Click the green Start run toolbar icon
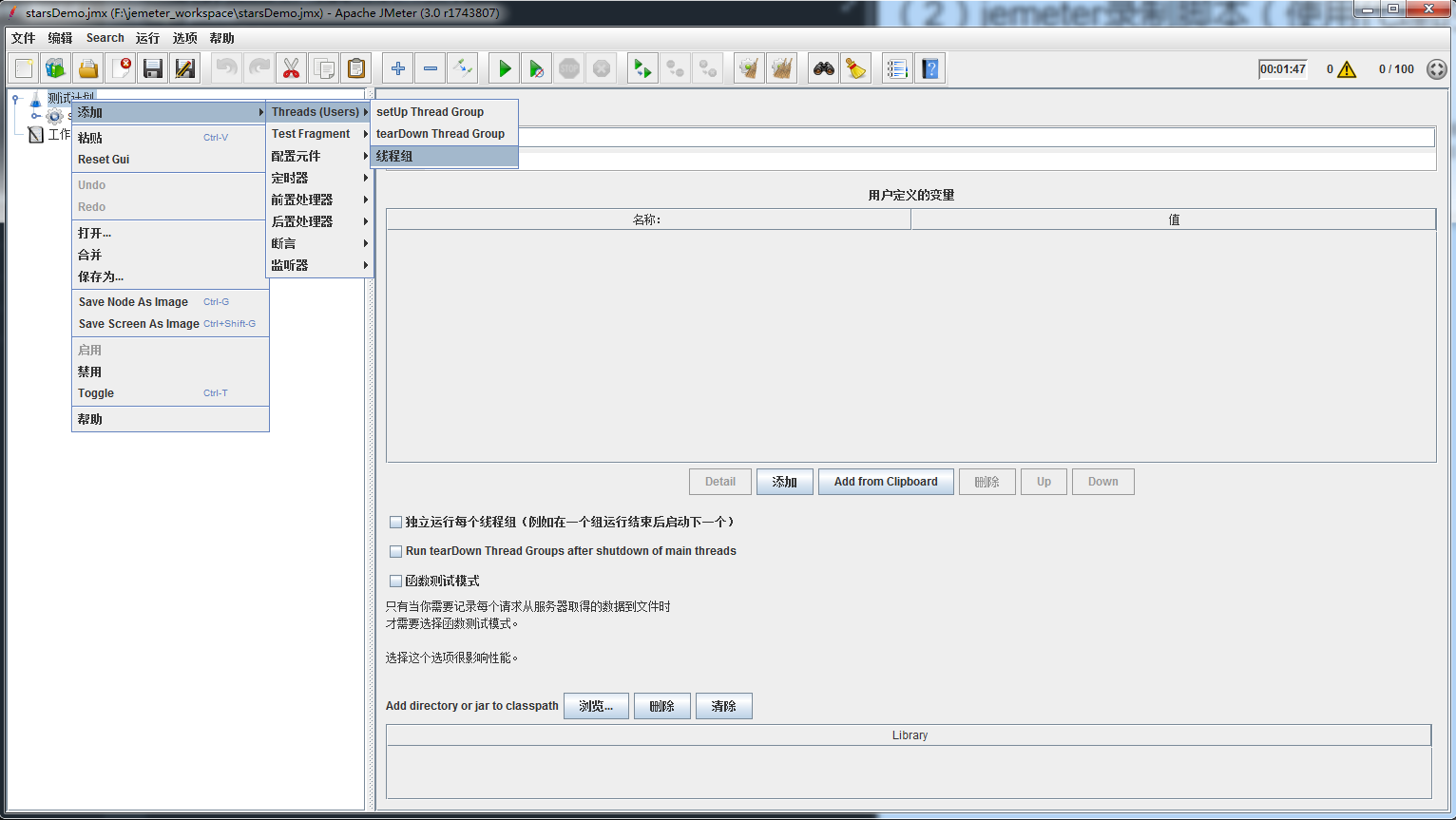This screenshot has height=820, width=1456. tap(505, 68)
